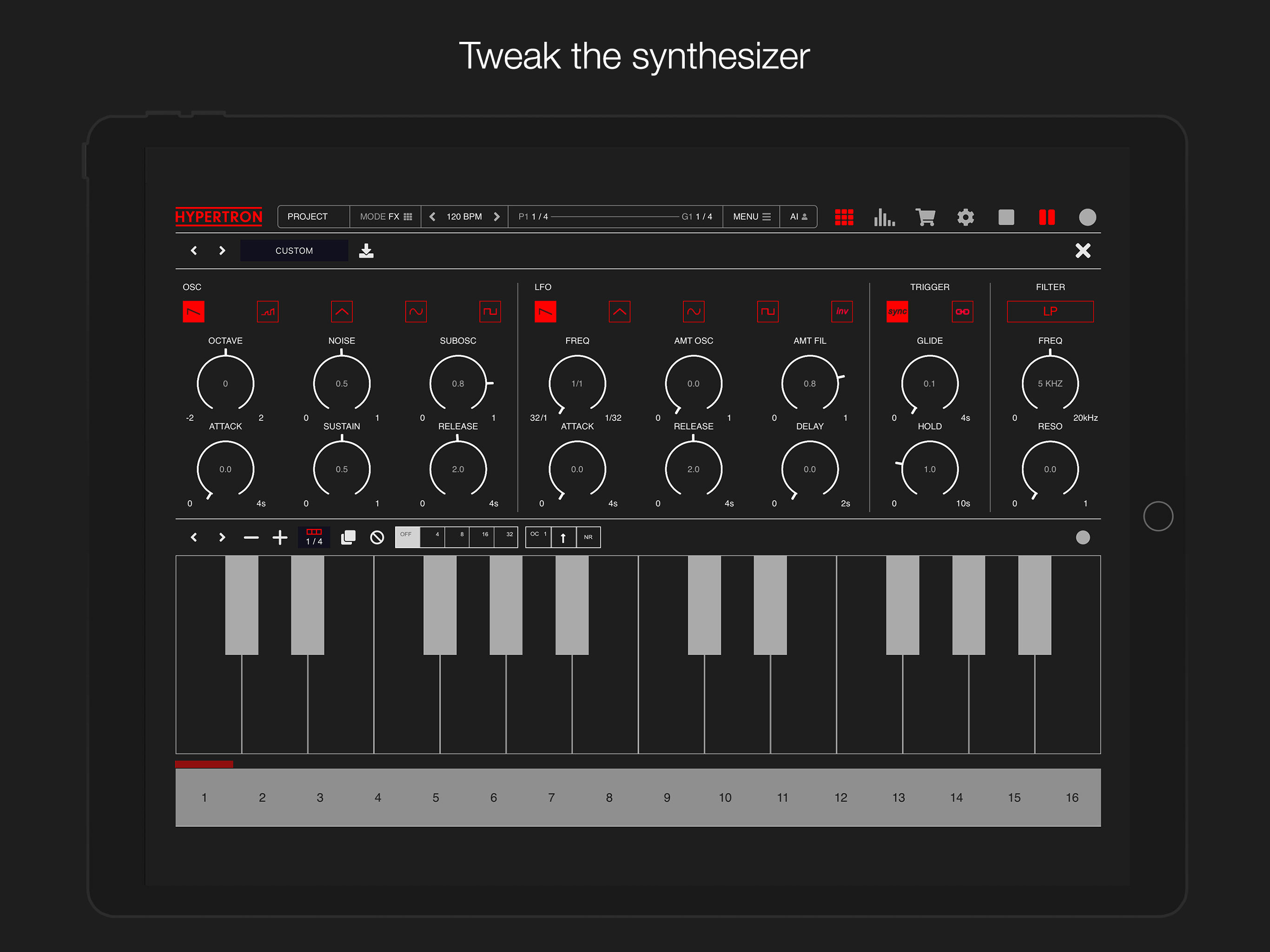Screen dimensions: 1270x952
Task: Open the LP filter type selector
Action: point(1050,312)
